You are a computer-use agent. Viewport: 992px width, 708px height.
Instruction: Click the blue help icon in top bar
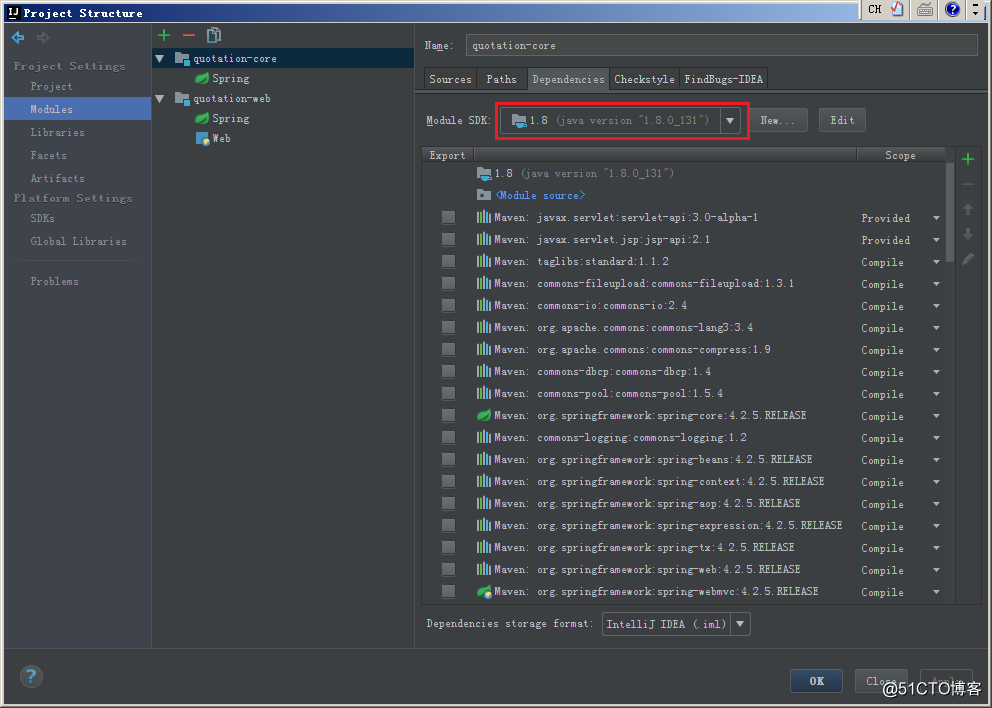point(953,9)
